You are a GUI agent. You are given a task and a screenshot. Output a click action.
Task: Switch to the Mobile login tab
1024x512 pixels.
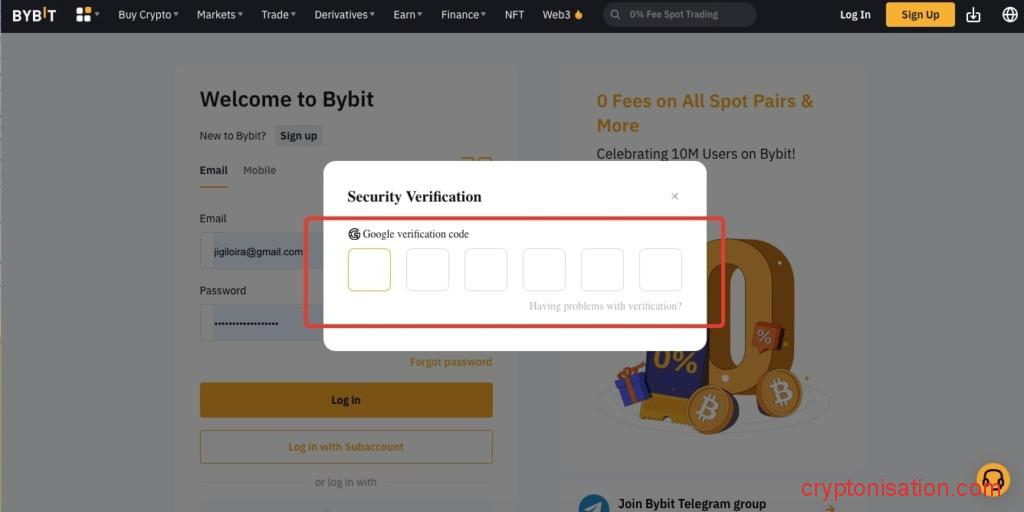pyautogui.click(x=259, y=170)
